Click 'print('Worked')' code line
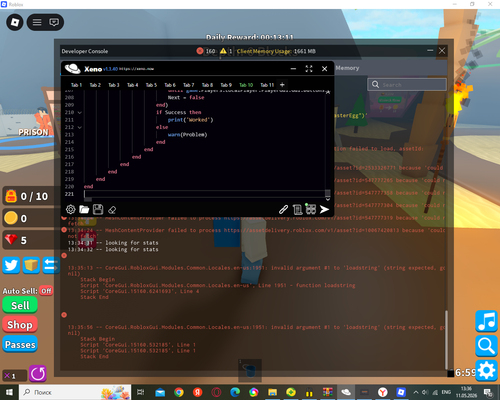This screenshot has height=400, width=500. [x=190, y=120]
